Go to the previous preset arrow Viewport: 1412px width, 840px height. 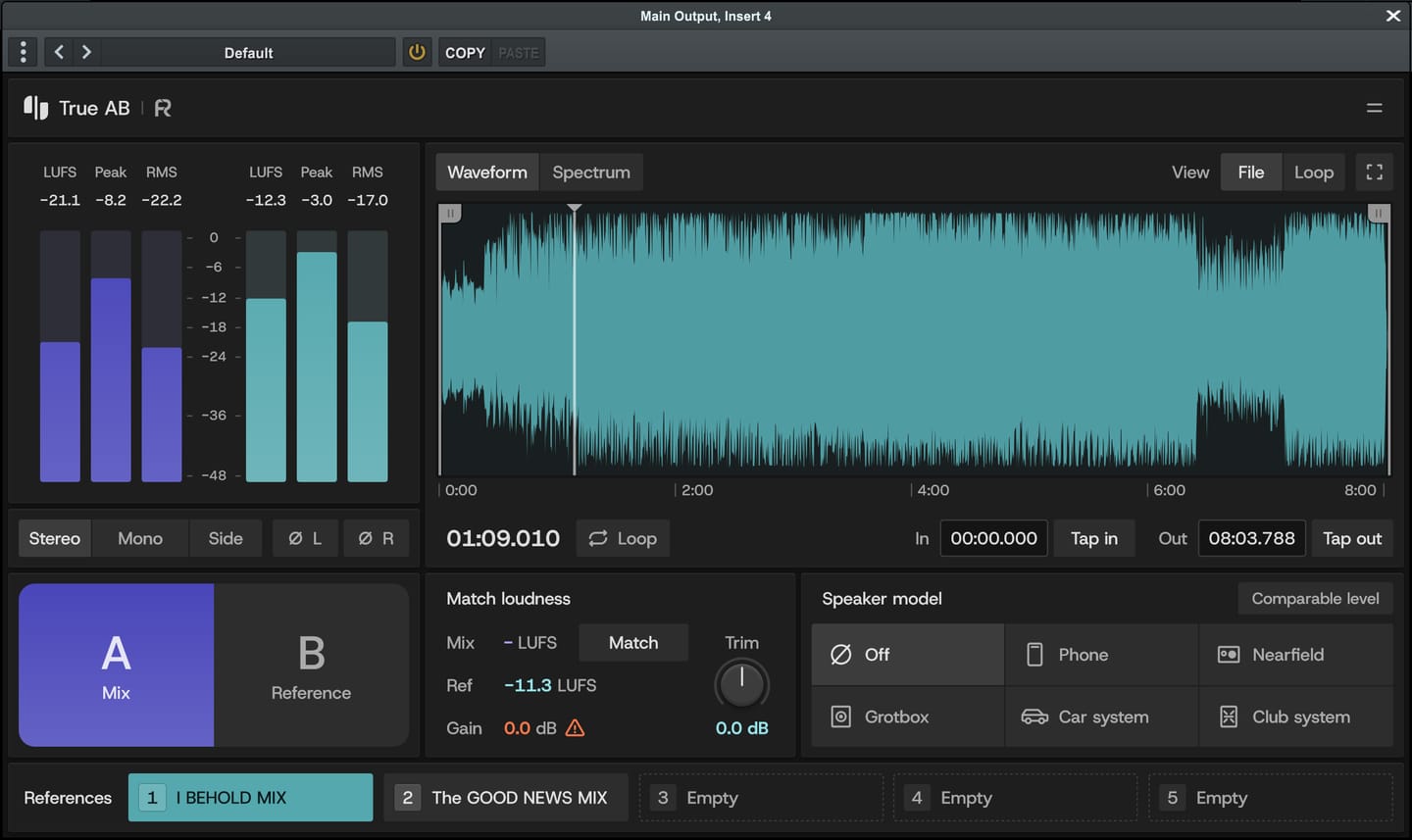point(59,52)
